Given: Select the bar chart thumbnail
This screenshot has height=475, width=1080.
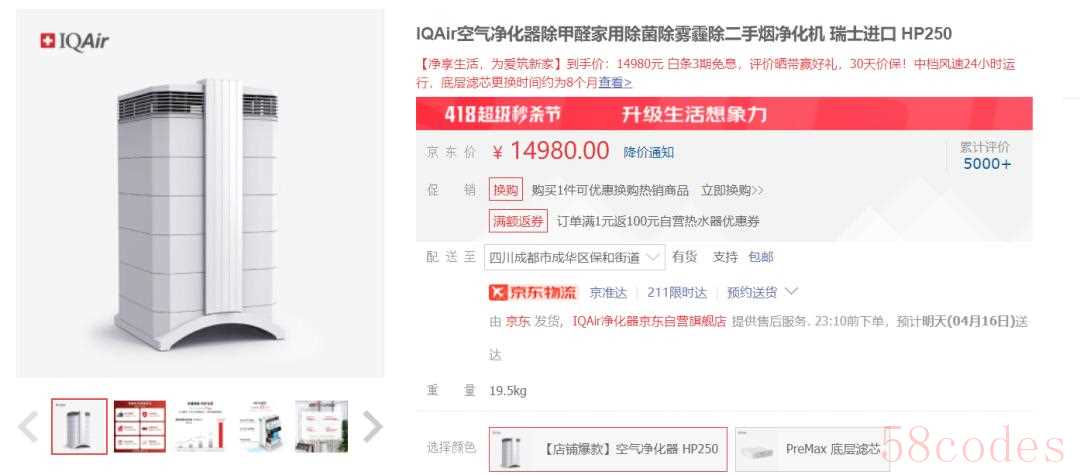Looking at the screenshot, I should (x=200, y=426).
